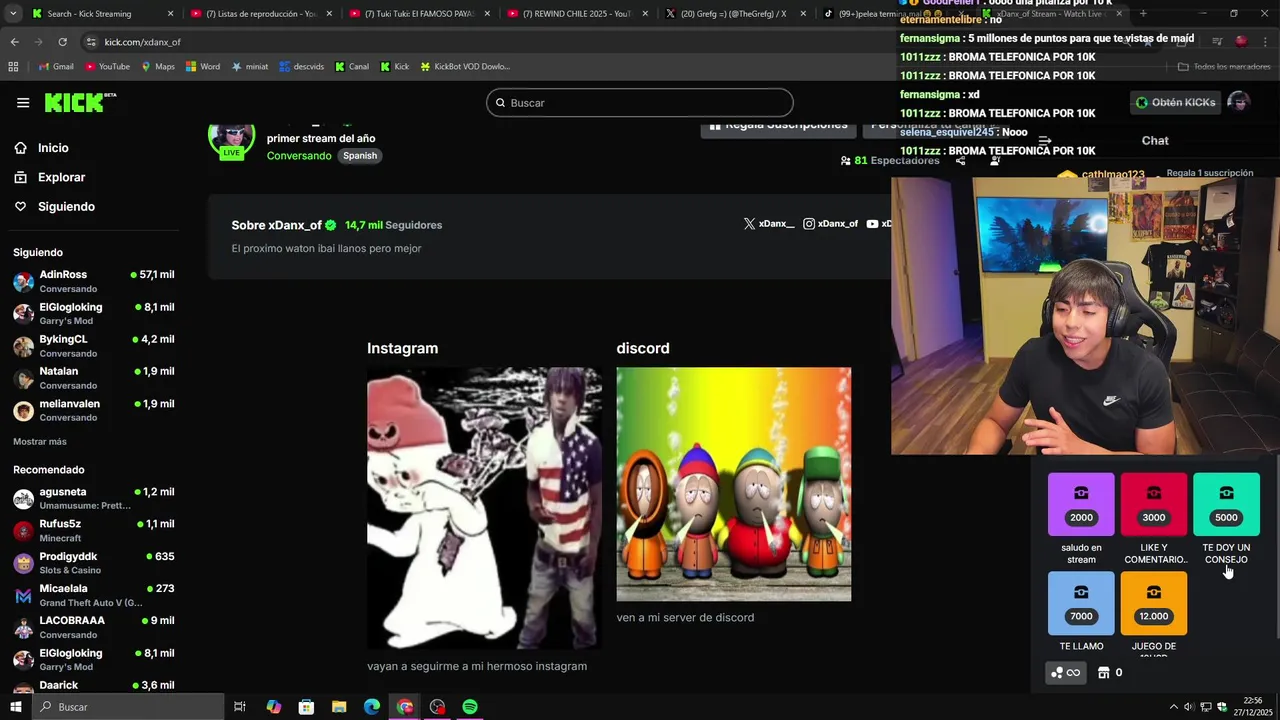Click the Conversando category link
The image size is (1280, 720).
(299, 156)
